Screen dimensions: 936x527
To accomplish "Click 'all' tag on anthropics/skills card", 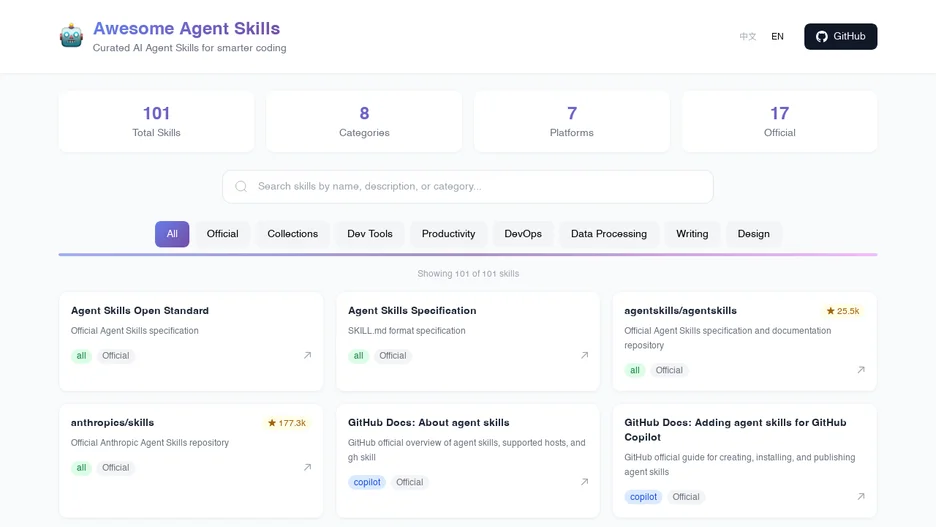I will click(x=81, y=468).
